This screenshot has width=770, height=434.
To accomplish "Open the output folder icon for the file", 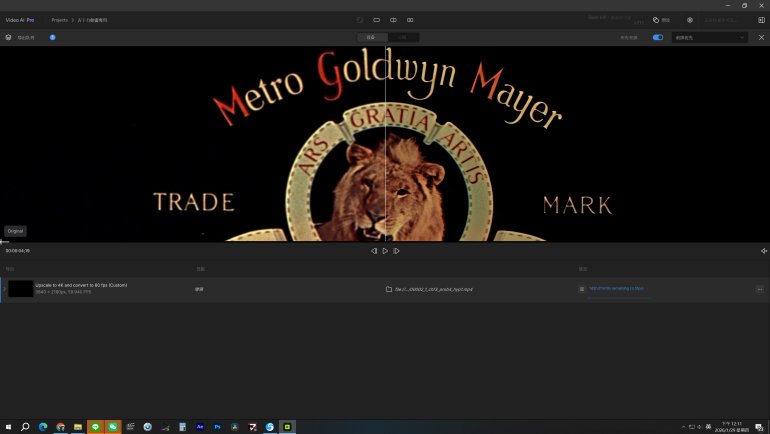I will click(389, 289).
